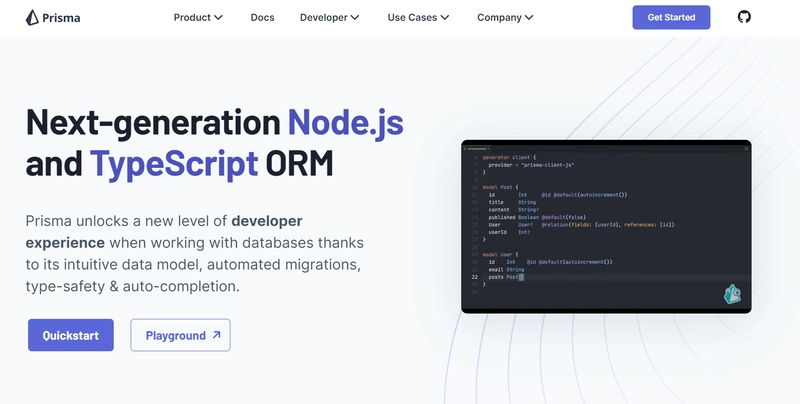The image size is (800, 404).
Task: Click the schema.prisma editor tab
Action: 476,148
